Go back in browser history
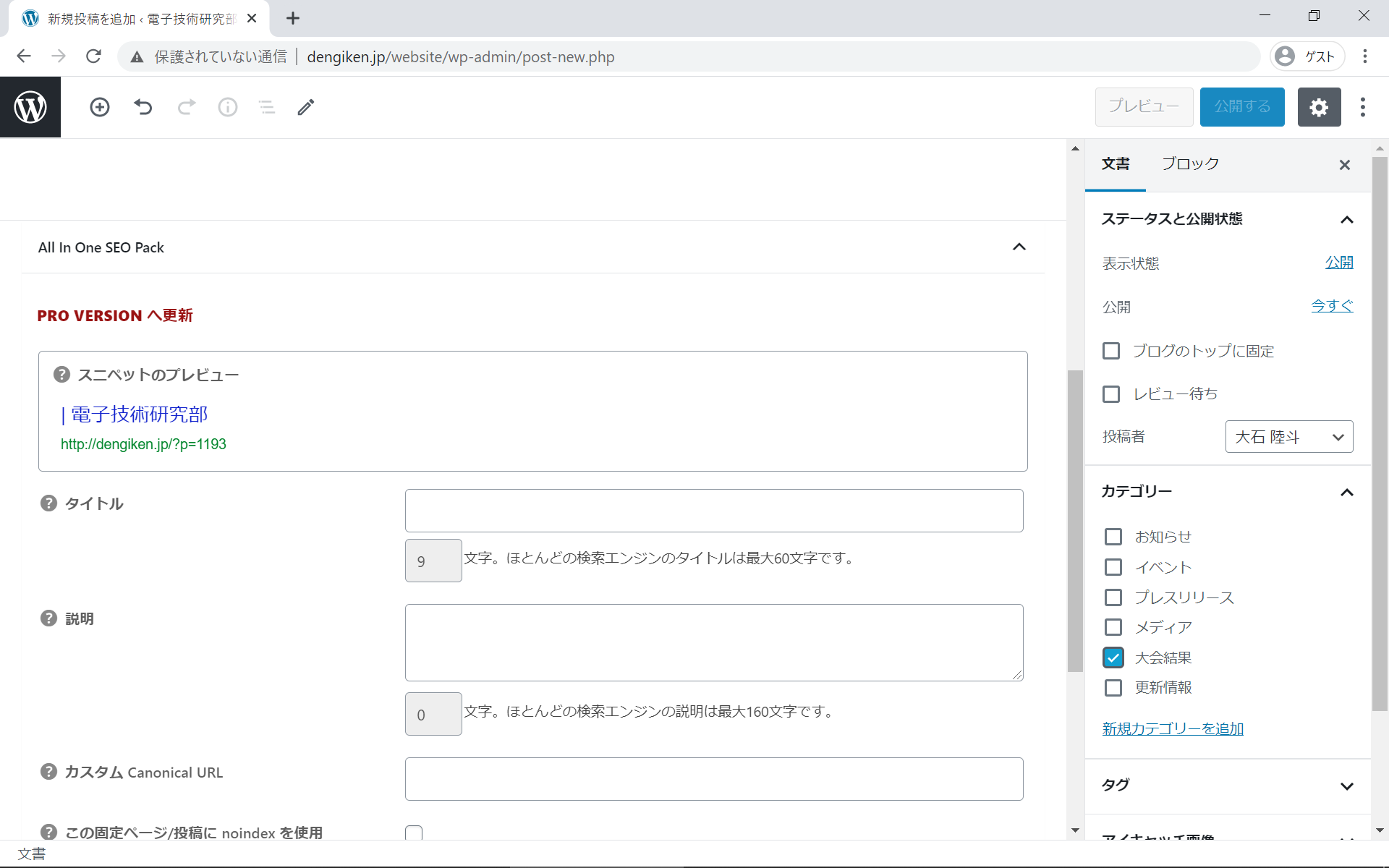Screen dimensions: 1389x868 coord(24,56)
